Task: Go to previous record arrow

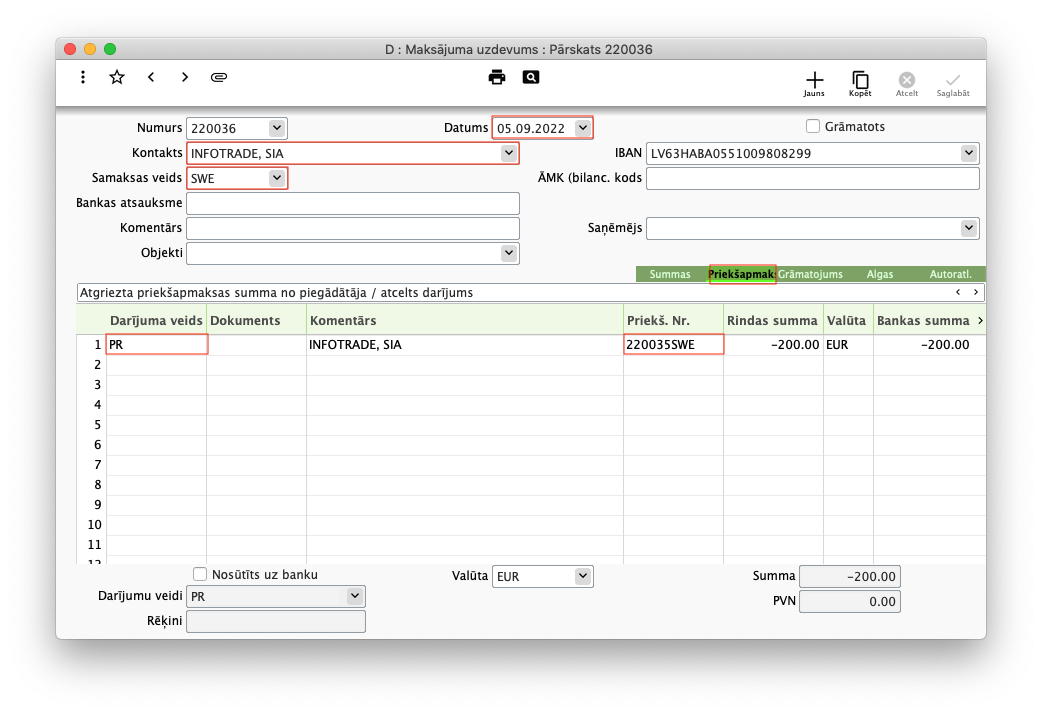Action: [151, 77]
